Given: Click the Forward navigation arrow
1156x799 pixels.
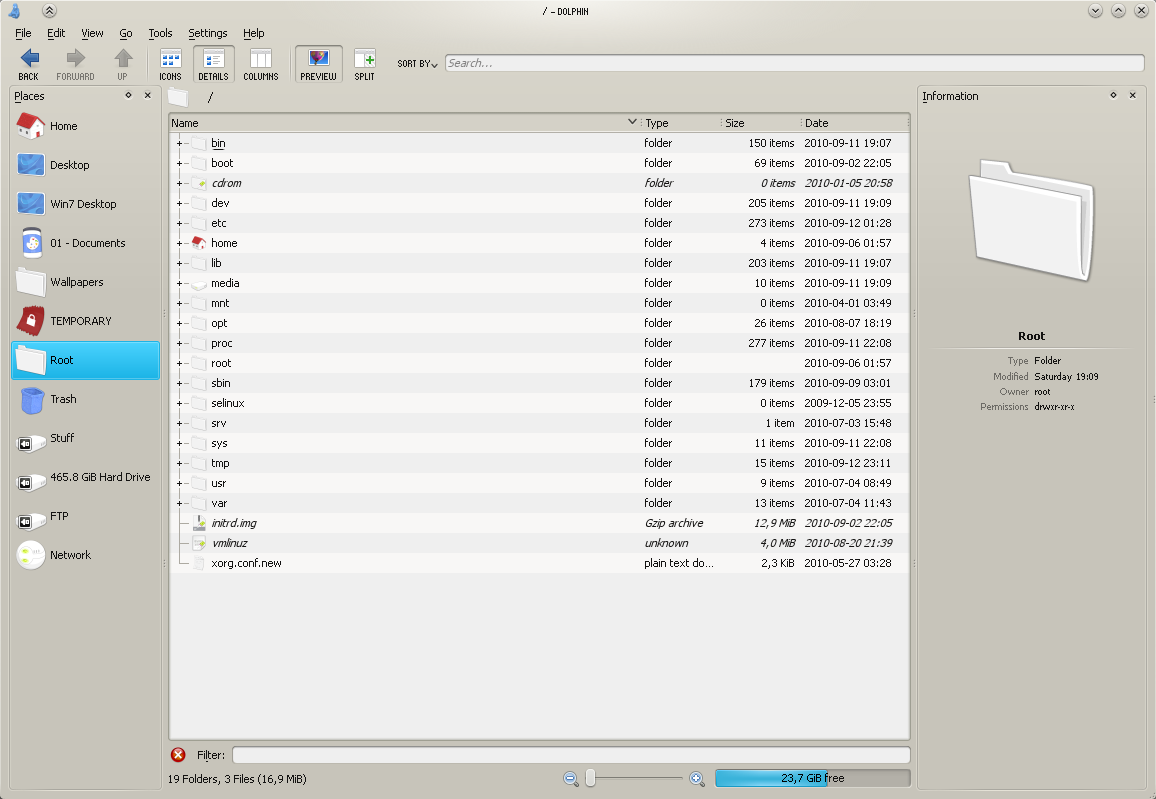Looking at the screenshot, I should pyautogui.click(x=75, y=64).
